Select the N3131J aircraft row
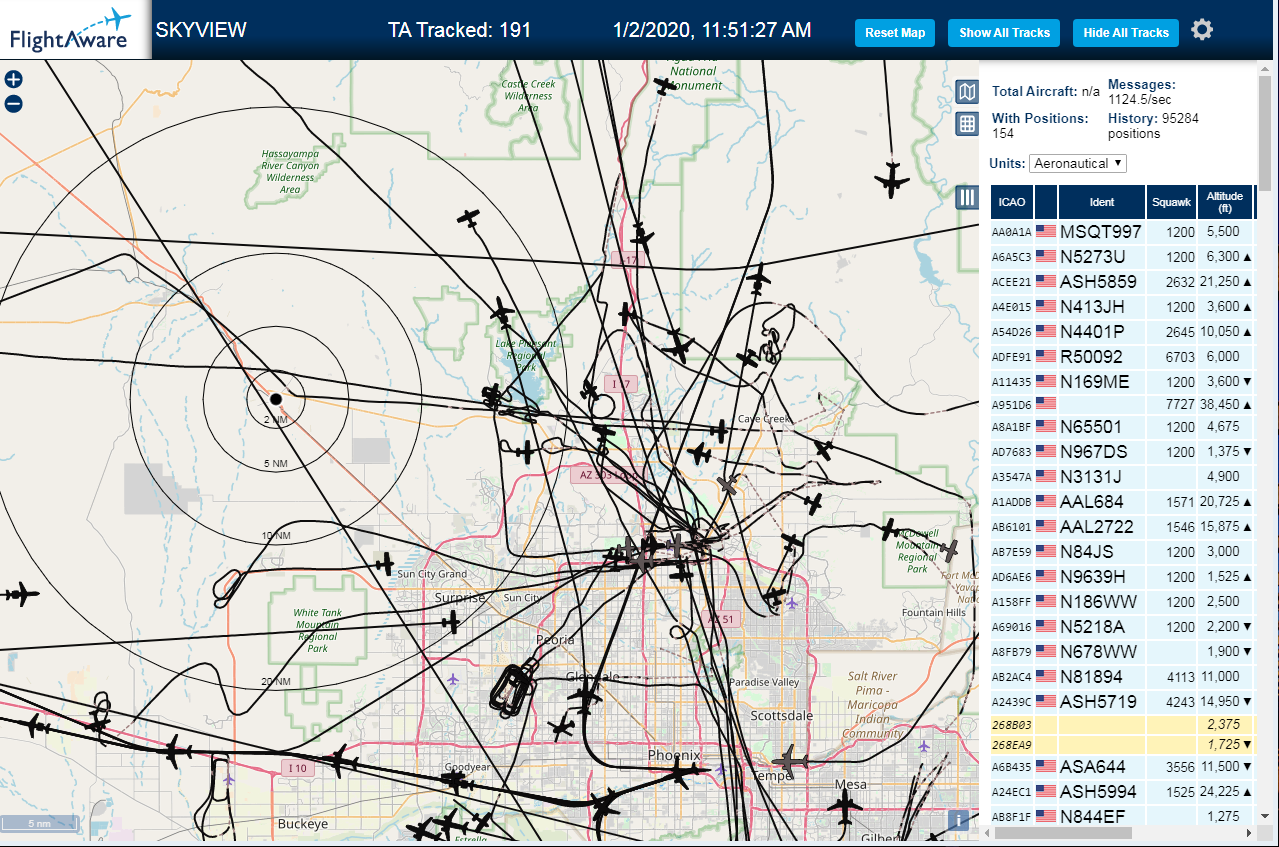The width and height of the screenshot is (1279, 847). coord(1122,477)
